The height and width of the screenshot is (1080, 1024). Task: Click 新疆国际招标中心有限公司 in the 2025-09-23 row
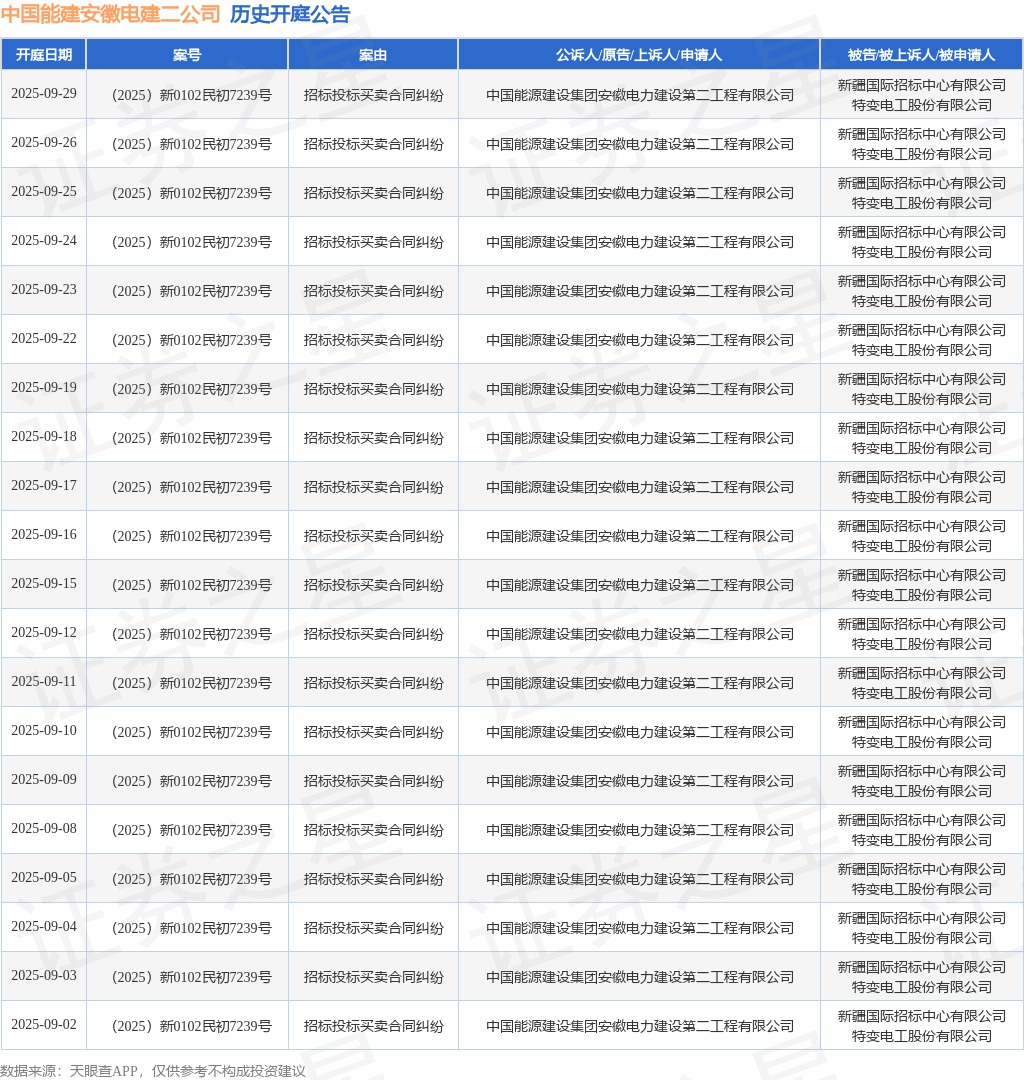921,280
